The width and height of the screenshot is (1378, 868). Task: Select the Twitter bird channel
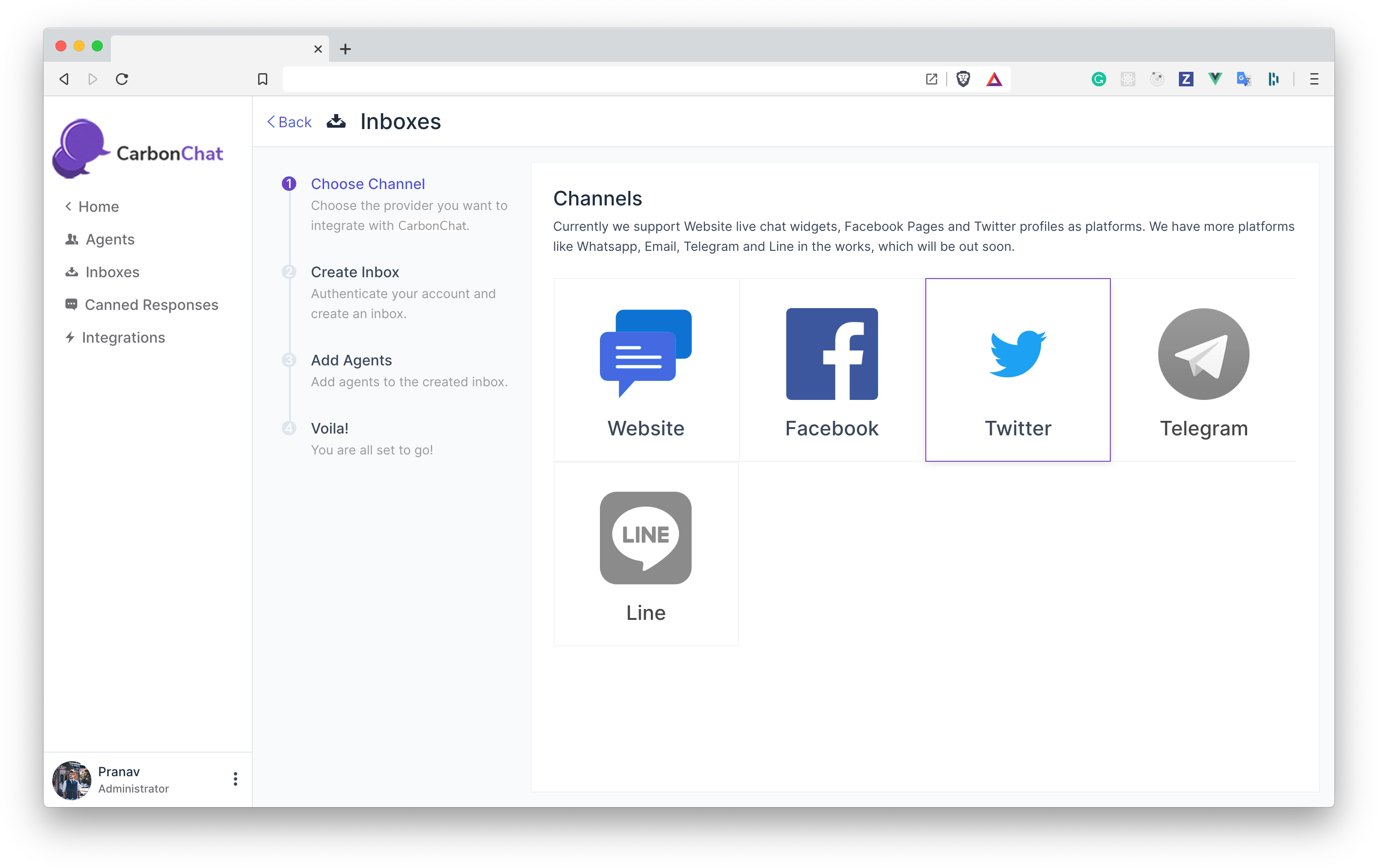pos(1018,354)
